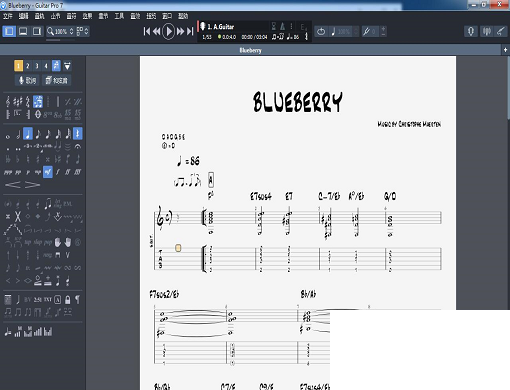
Task: Insert the single simile mark
Action: pyautogui.click(x=68, y=102)
